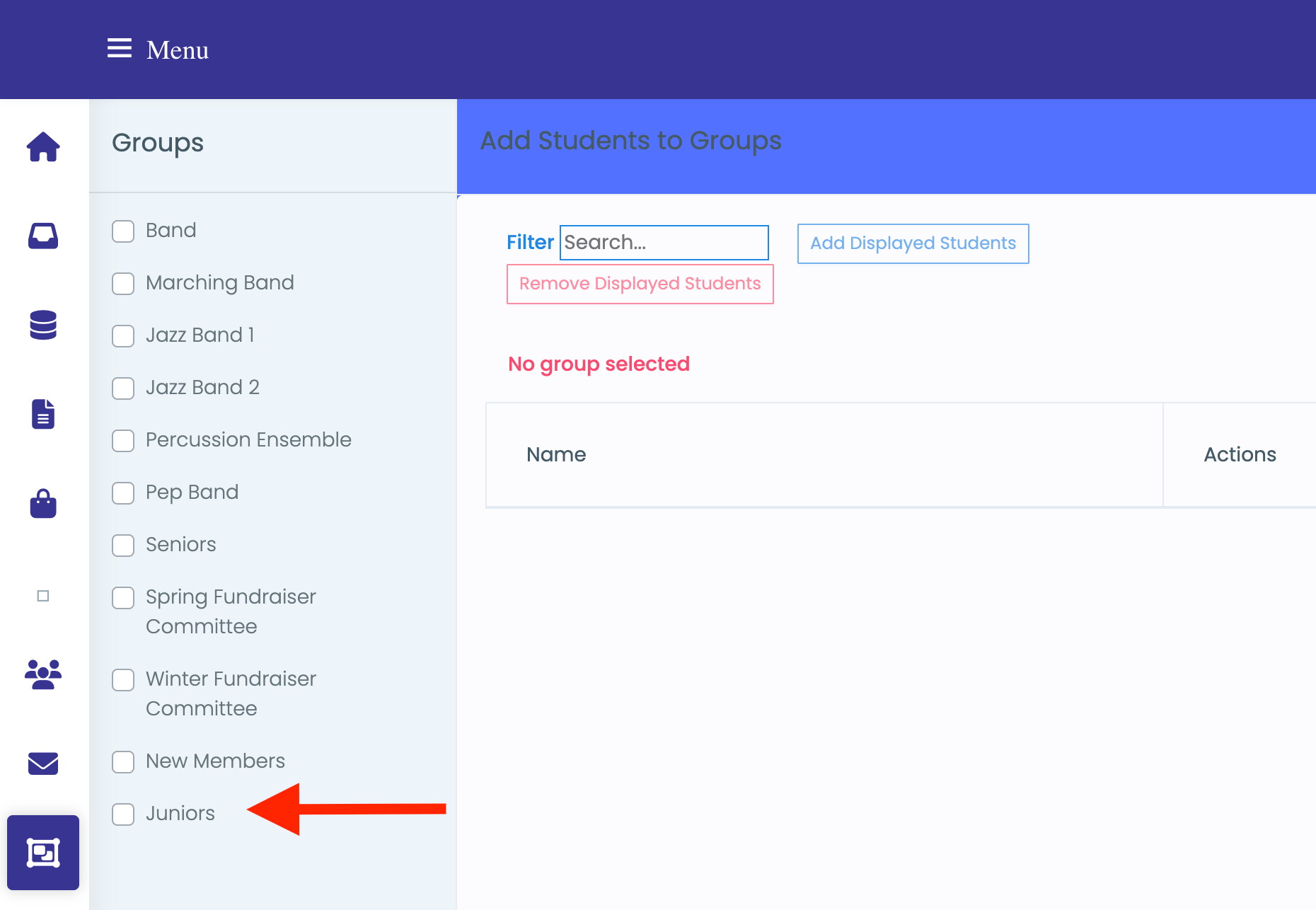Toggle the Seniors checkbox
The image size is (1316, 910).
123,546
